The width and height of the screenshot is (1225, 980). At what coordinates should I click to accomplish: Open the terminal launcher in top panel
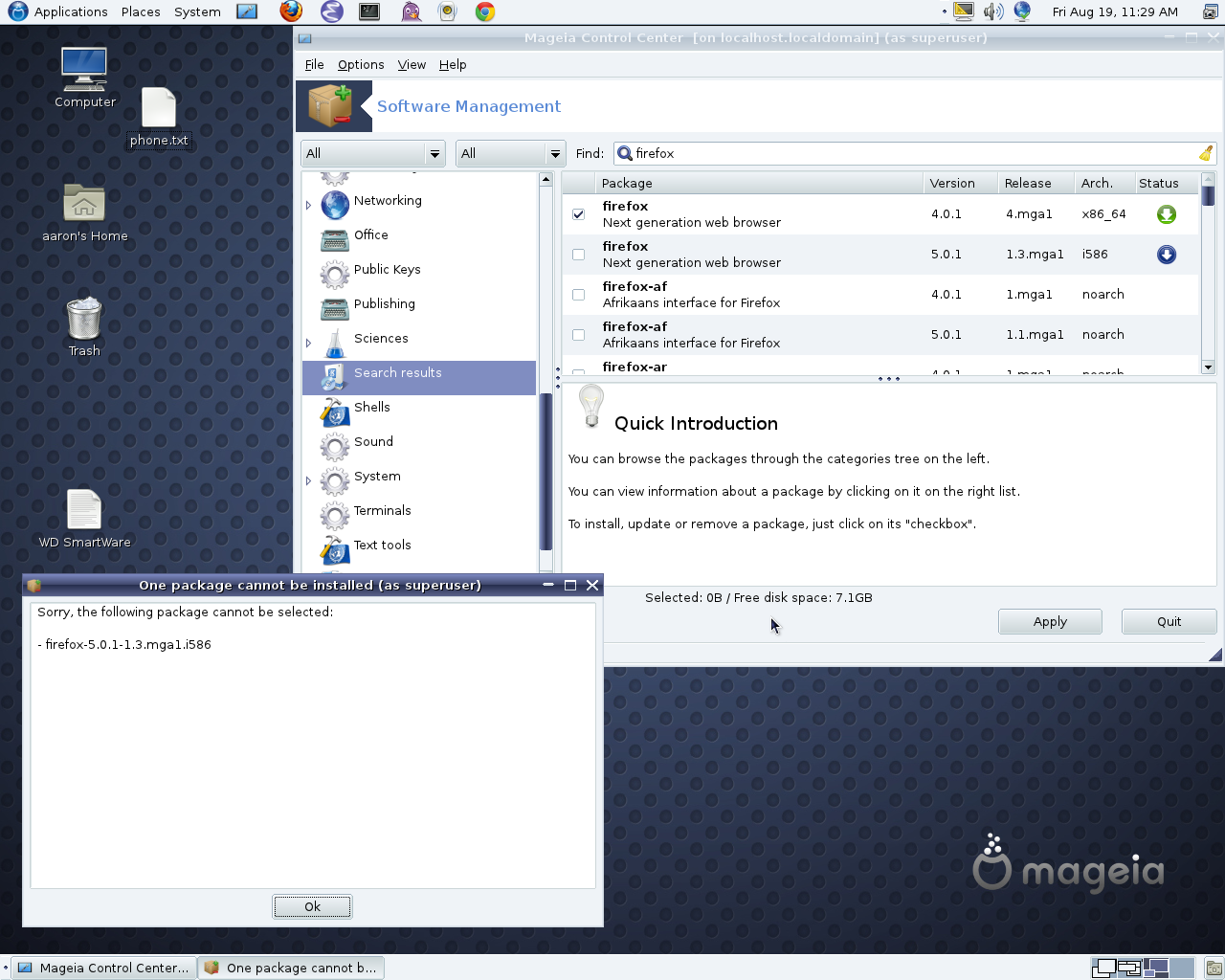369,11
